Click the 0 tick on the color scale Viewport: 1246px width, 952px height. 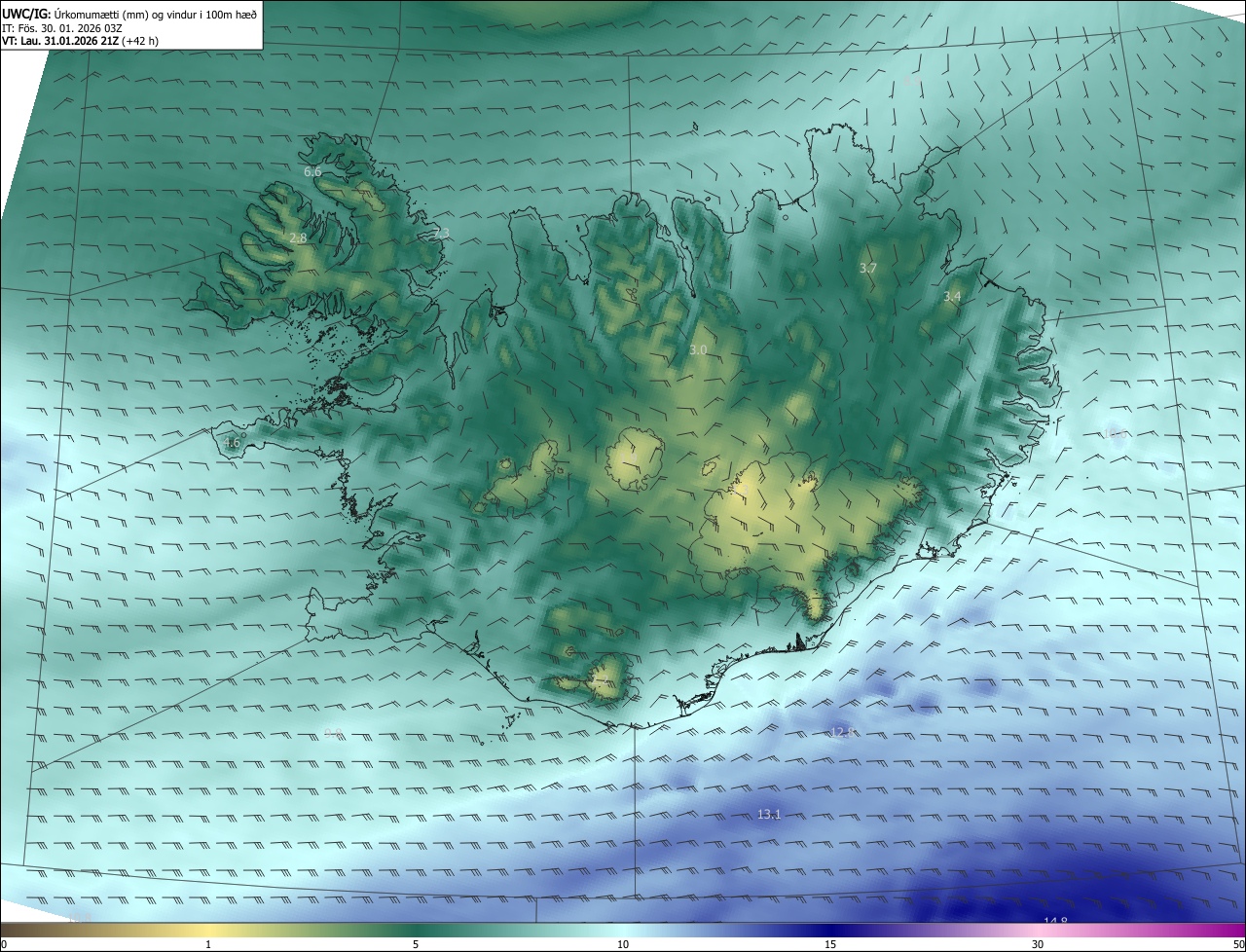click(4, 944)
